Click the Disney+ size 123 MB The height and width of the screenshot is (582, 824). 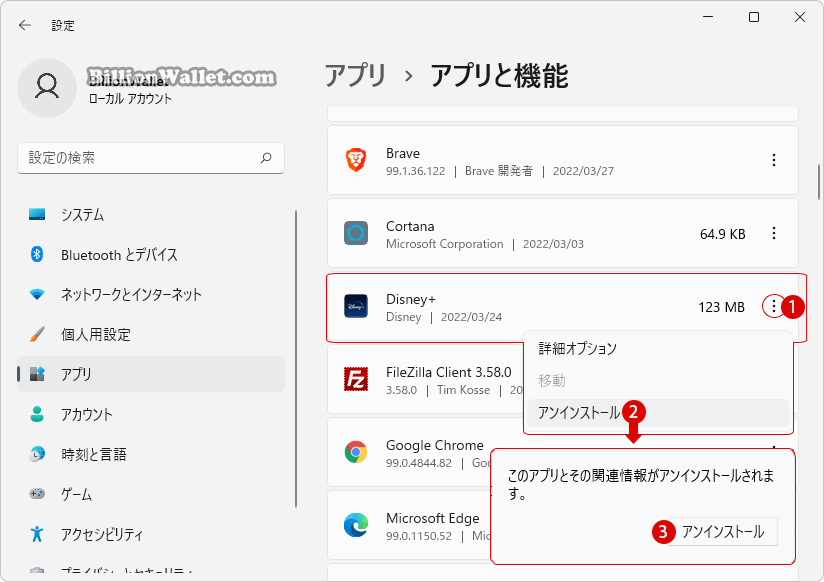[721, 307]
